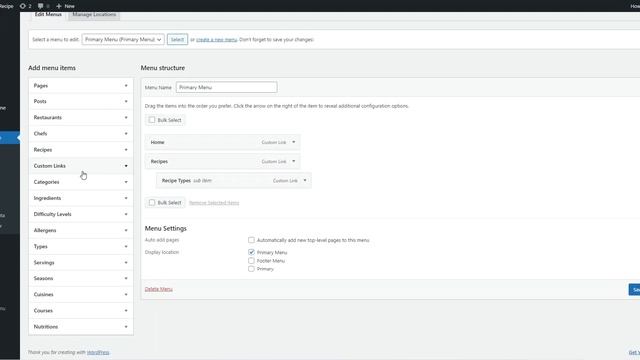640x360 pixels.
Task: Expand the Posts panel
Action: [81, 101]
